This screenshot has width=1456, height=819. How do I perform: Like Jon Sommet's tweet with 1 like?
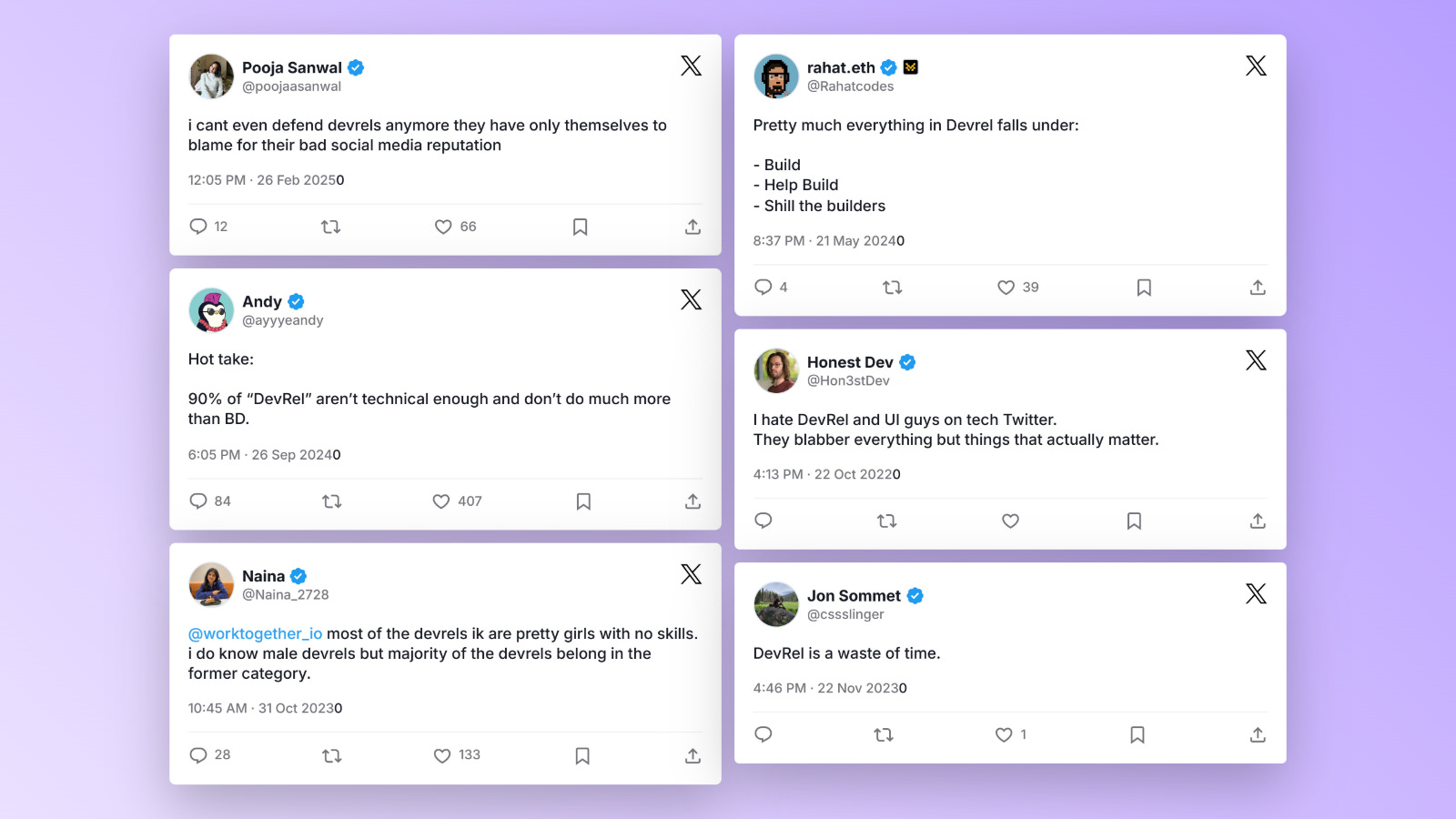point(1004,734)
